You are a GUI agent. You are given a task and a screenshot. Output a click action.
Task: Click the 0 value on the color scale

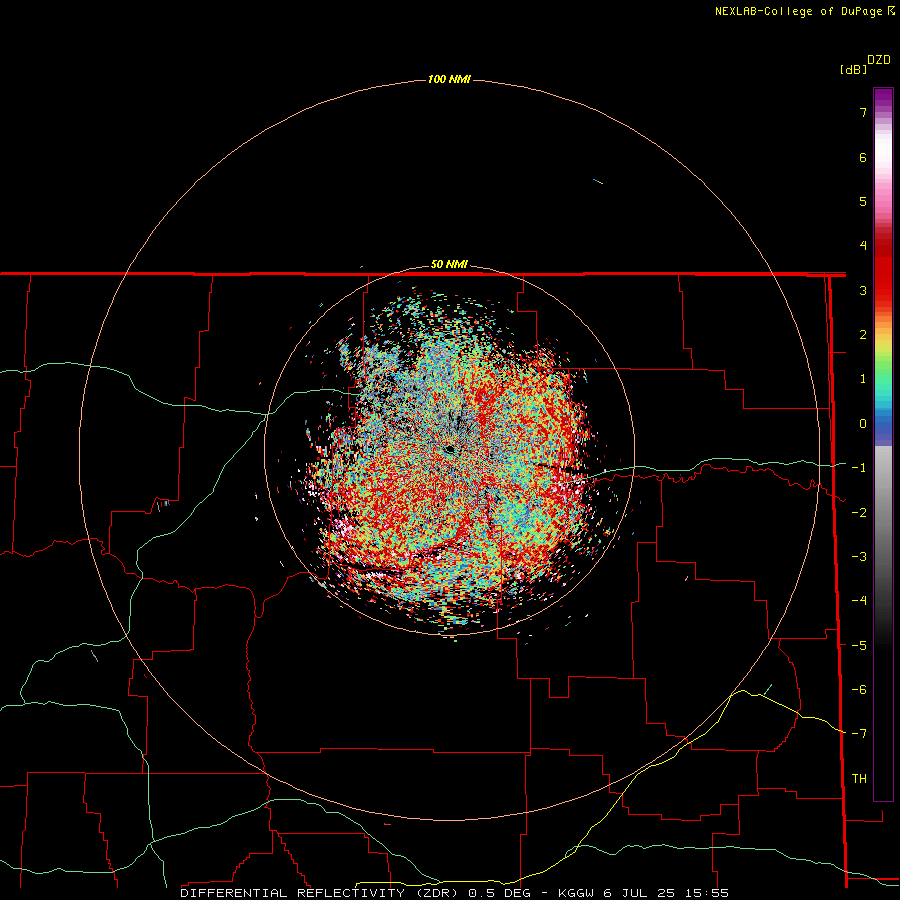pos(863,424)
